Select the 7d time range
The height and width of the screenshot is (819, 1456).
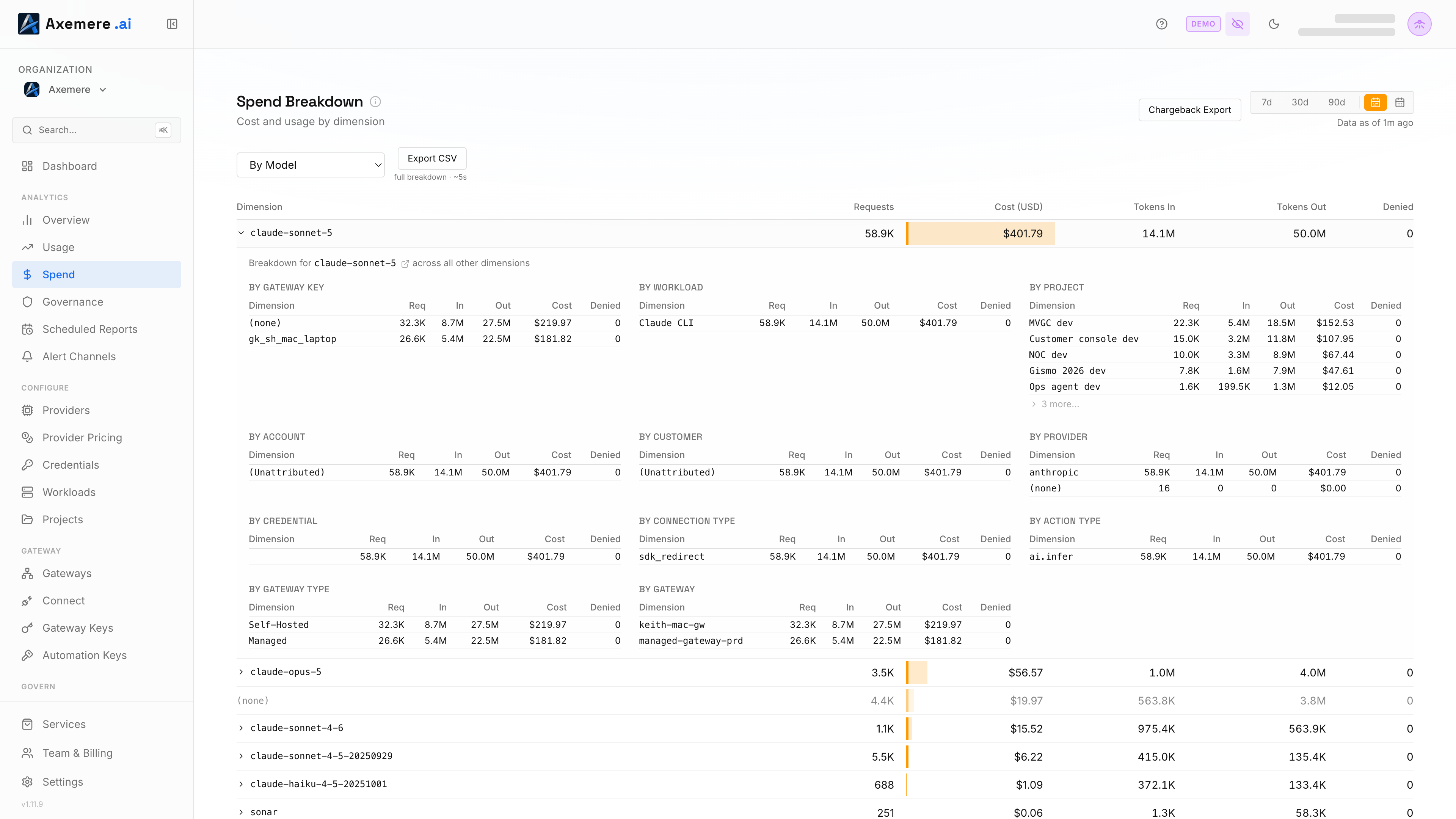pos(1266,102)
